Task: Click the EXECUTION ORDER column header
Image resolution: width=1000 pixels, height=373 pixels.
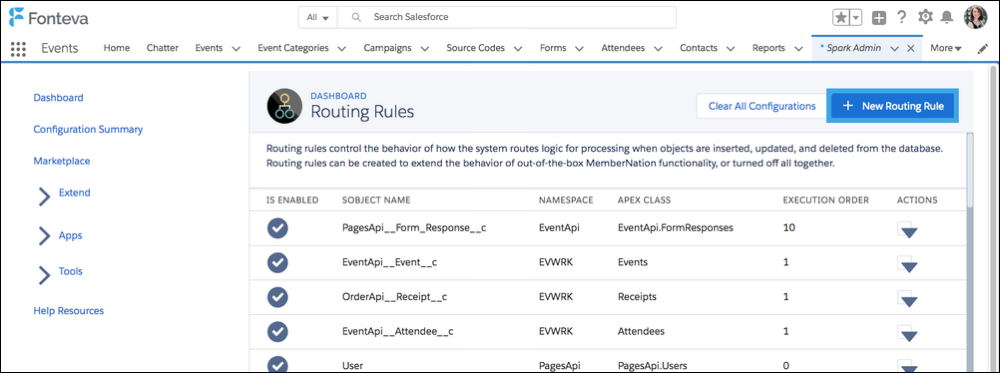Action: (826, 200)
